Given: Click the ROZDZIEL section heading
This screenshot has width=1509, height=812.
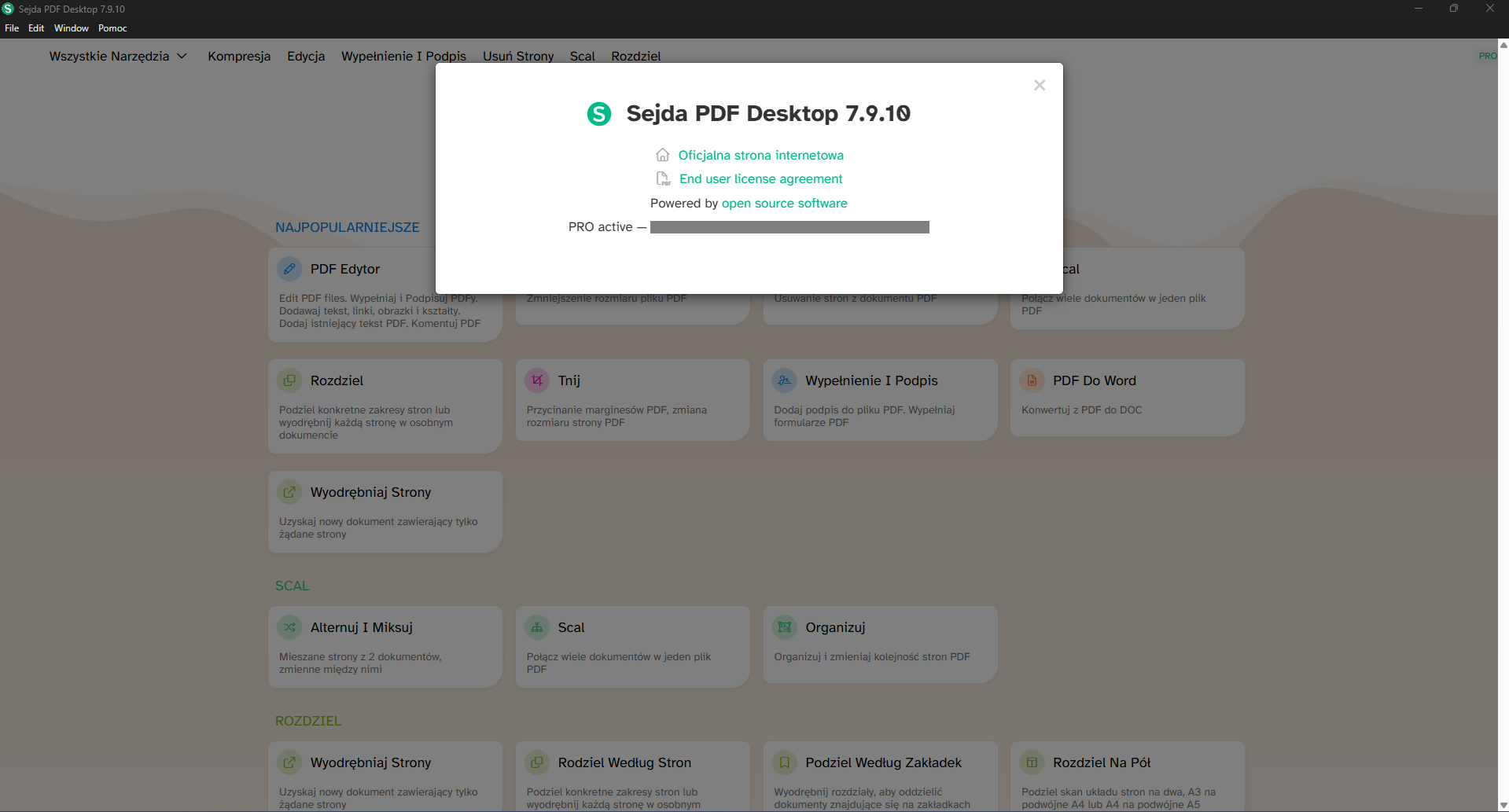Looking at the screenshot, I should pos(308,721).
